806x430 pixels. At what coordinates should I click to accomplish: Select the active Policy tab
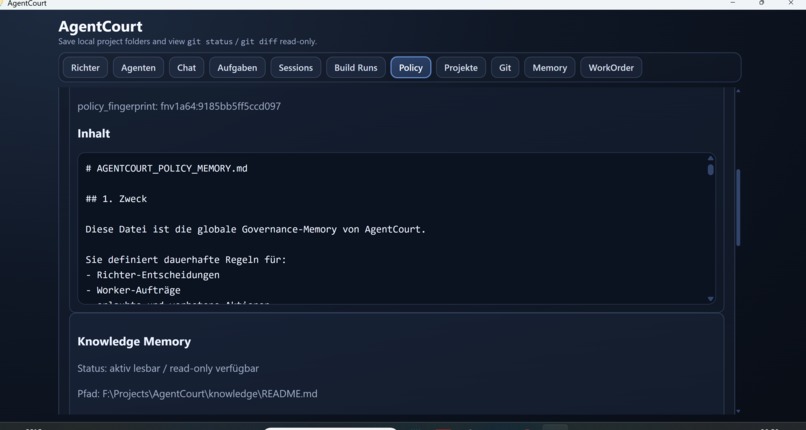coord(411,67)
